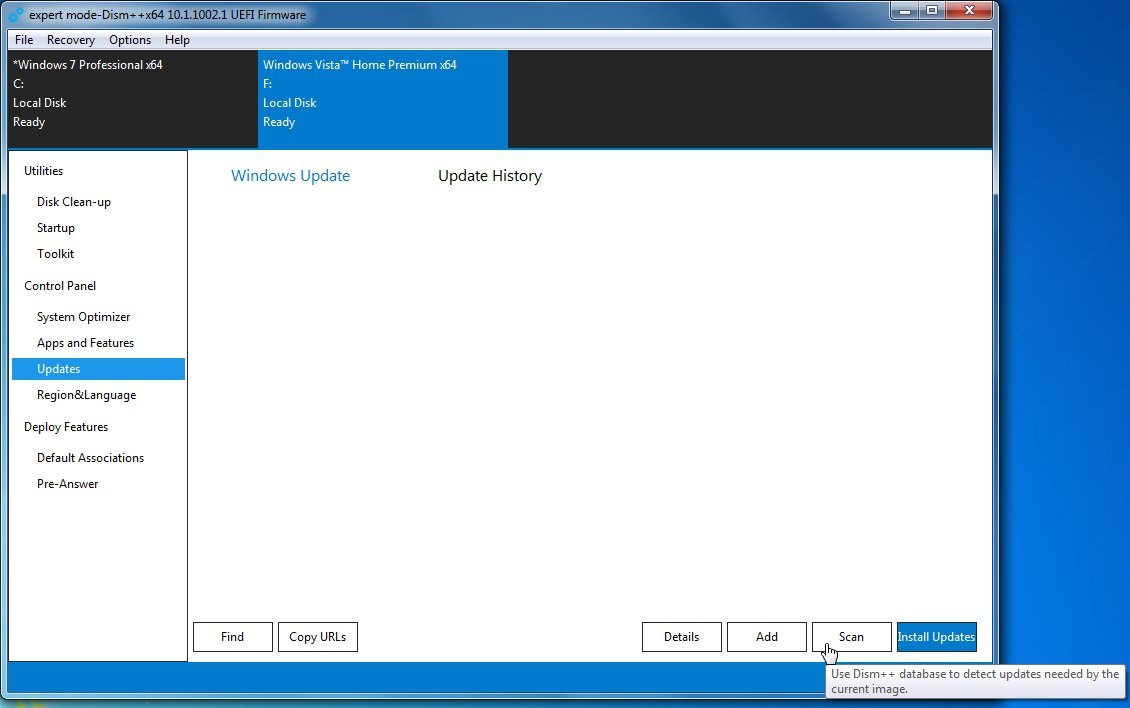Open the Options menu
Image resolution: width=1130 pixels, height=708 pixels.
tap(130, 40)
